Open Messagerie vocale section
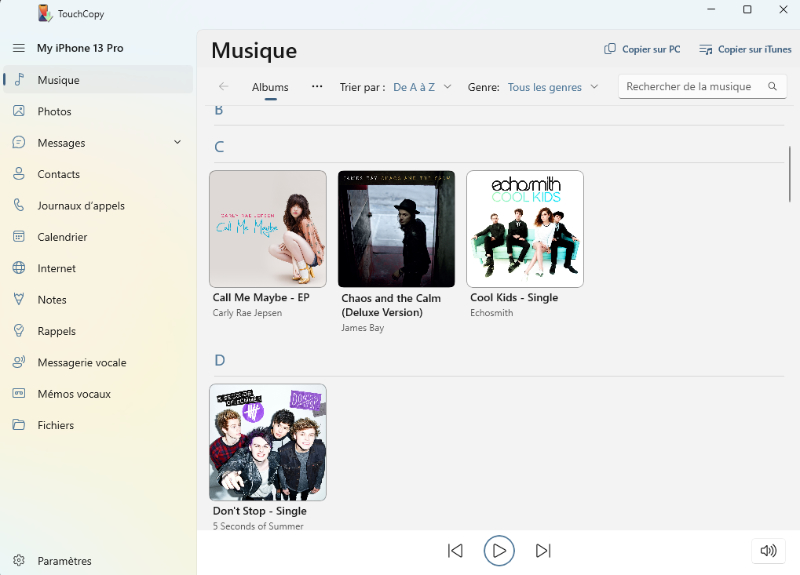800x575 pixels. point(98,363)
